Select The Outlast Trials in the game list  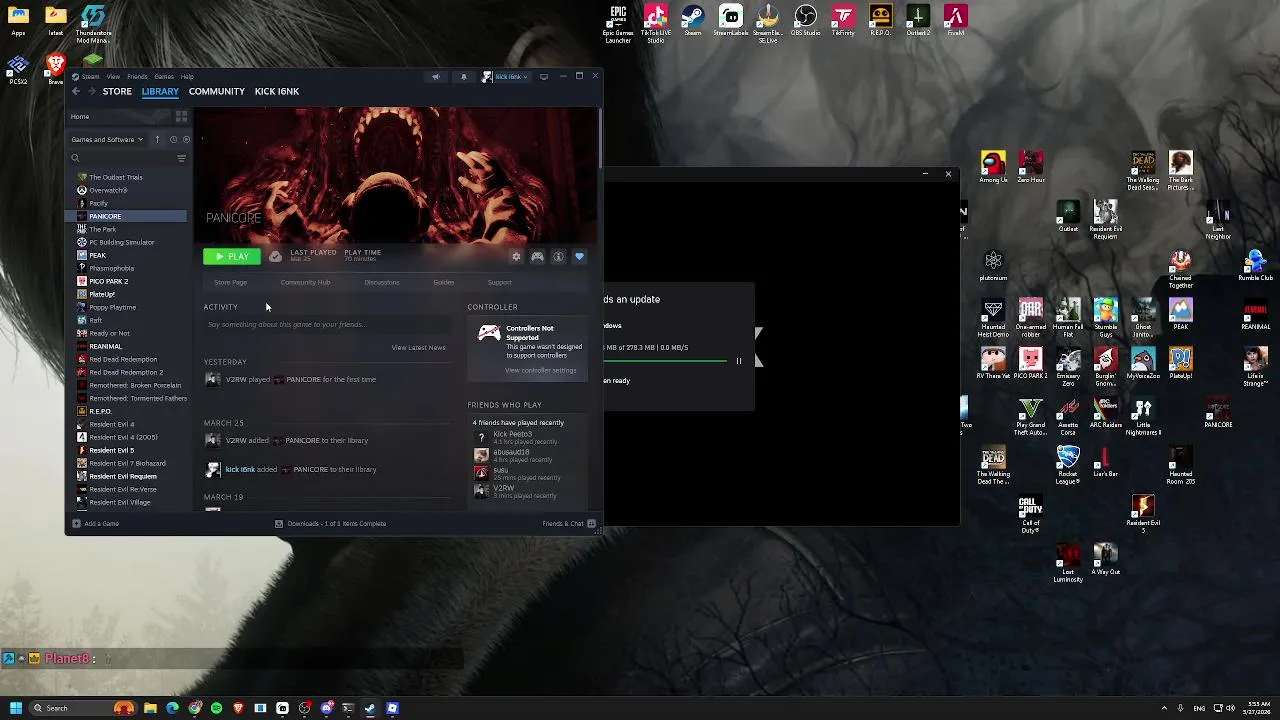click(x=115, y=177)
